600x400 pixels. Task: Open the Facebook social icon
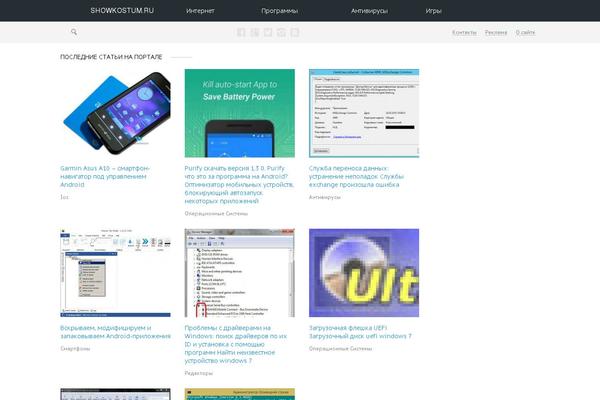(241, 32)
